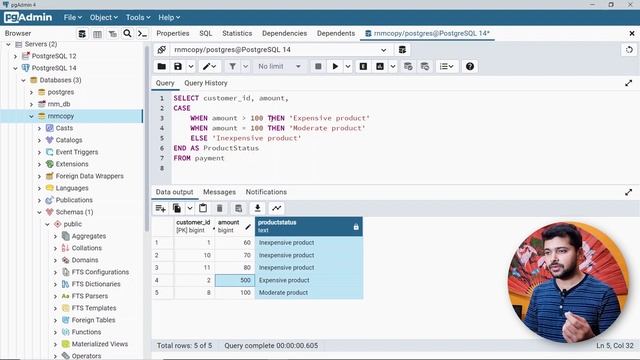Click the copy rows icon in results toolbar
The height and width of the screenshot is (360, 640).
[x=177, y=208]
